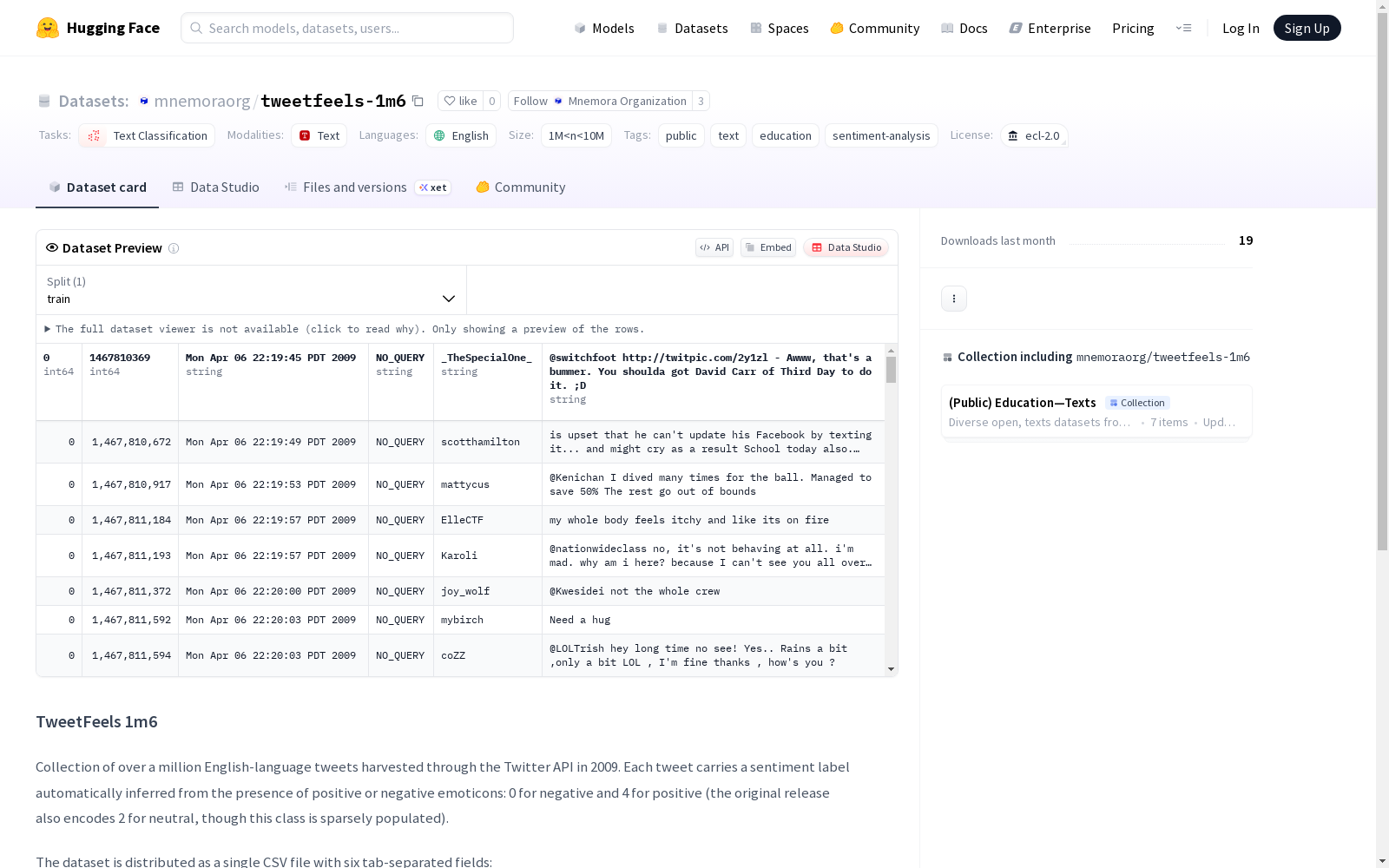Viewport: 1389px width, 868px height.
Task: Switch to the Data Studio tab
Action: pos(216,187)
